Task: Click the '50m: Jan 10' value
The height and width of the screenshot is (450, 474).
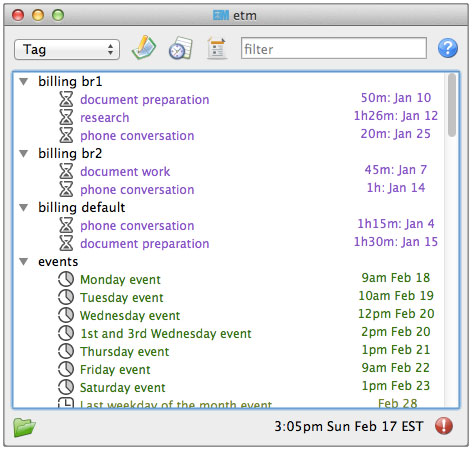Action: pos(396,98)
